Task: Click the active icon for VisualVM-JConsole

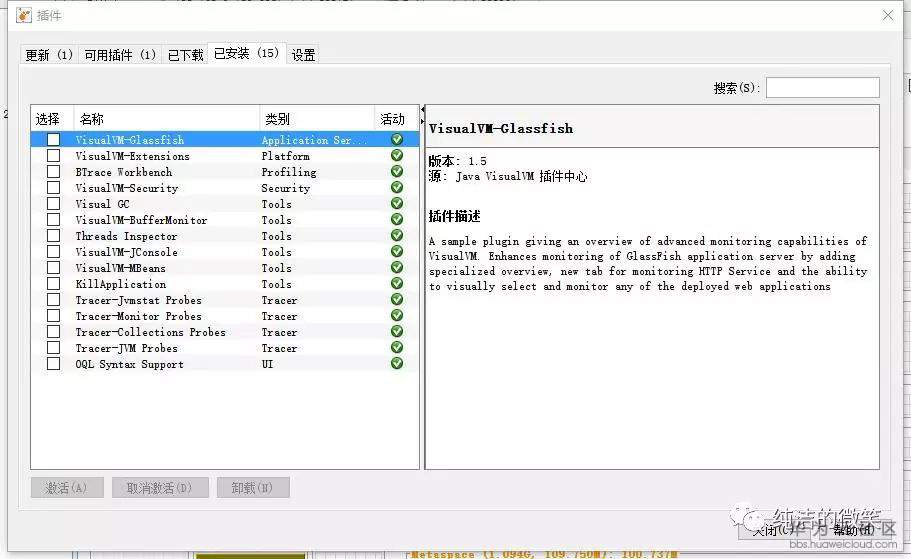Action: point(397,252)
